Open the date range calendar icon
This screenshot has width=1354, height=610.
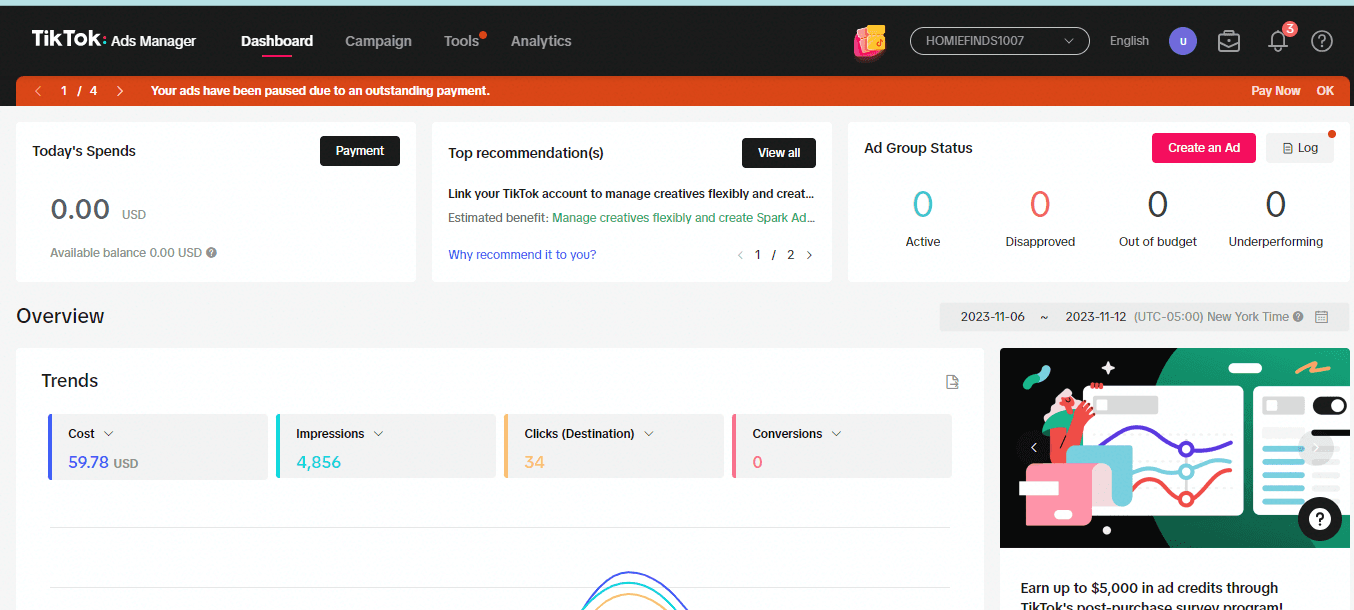[1321, 317]
